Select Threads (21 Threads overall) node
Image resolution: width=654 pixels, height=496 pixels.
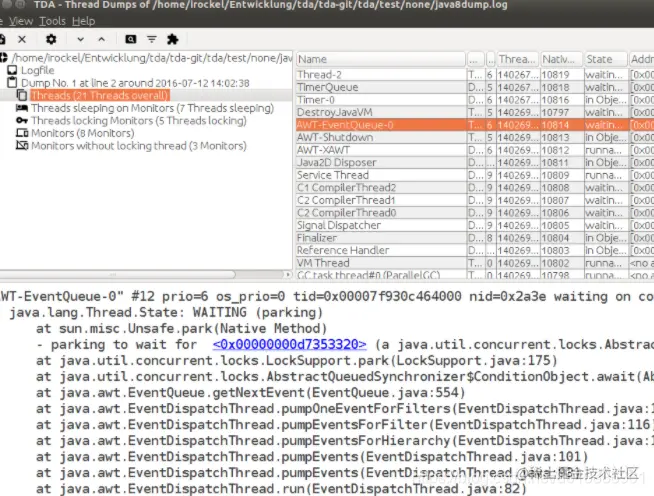pos(100,95)
